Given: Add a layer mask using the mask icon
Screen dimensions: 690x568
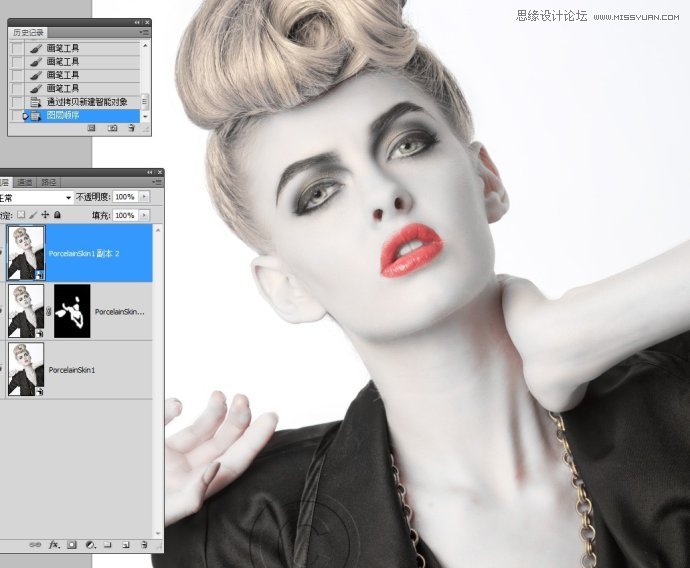Looking at the screenshot, I should pyautogui.click(x=72, y=545).
